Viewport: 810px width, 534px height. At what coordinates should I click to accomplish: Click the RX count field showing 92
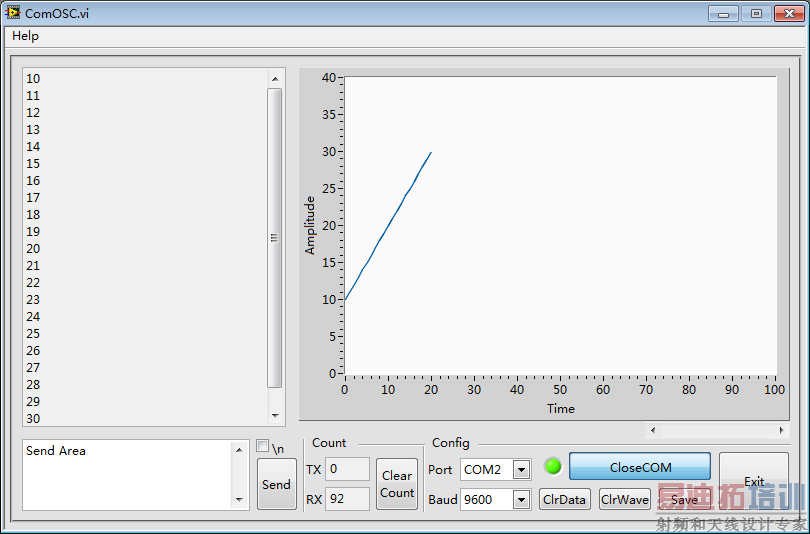(347, 499)
